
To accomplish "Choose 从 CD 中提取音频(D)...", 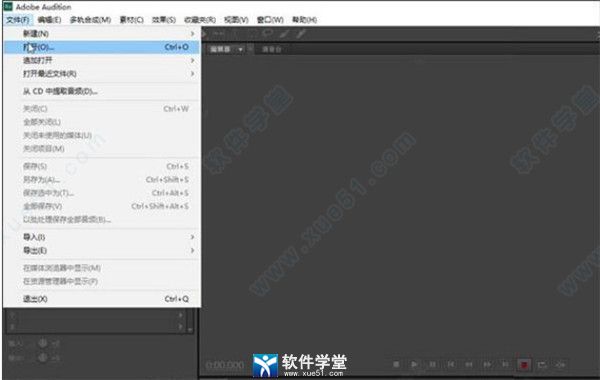I will point(101,91).
